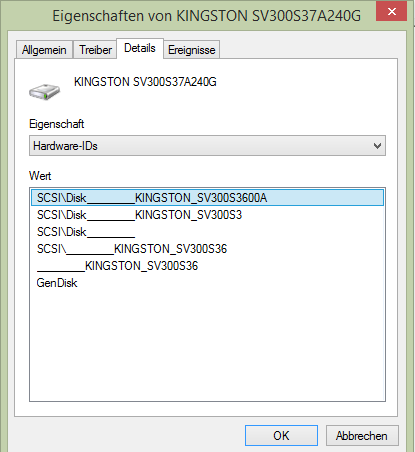Click the Eigenschaft label
Screen dimensions: 415x452
click(x=57, y=124)
